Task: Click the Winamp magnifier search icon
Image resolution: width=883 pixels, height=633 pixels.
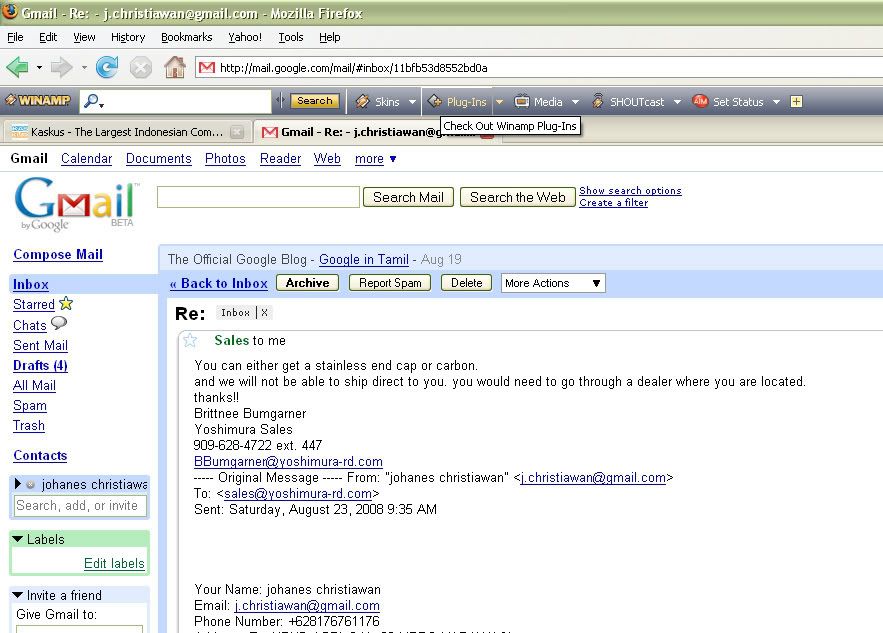Action: coord(91,101)
